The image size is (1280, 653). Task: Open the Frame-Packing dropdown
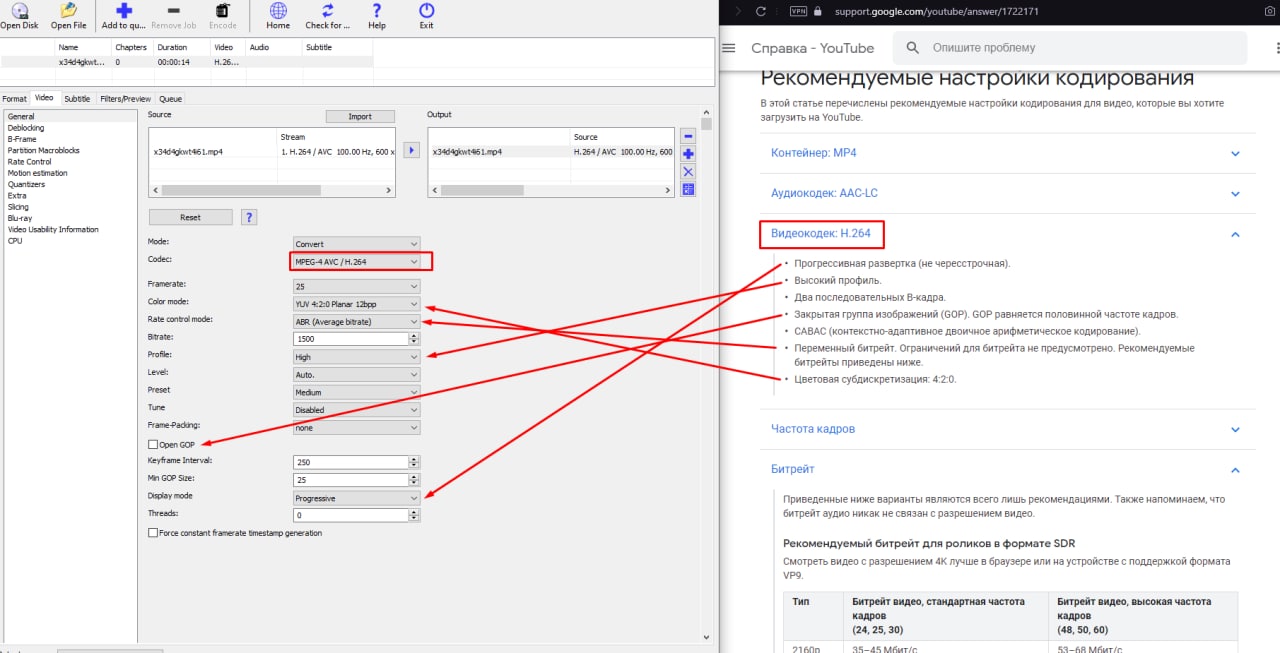click(x=356, y=427)
